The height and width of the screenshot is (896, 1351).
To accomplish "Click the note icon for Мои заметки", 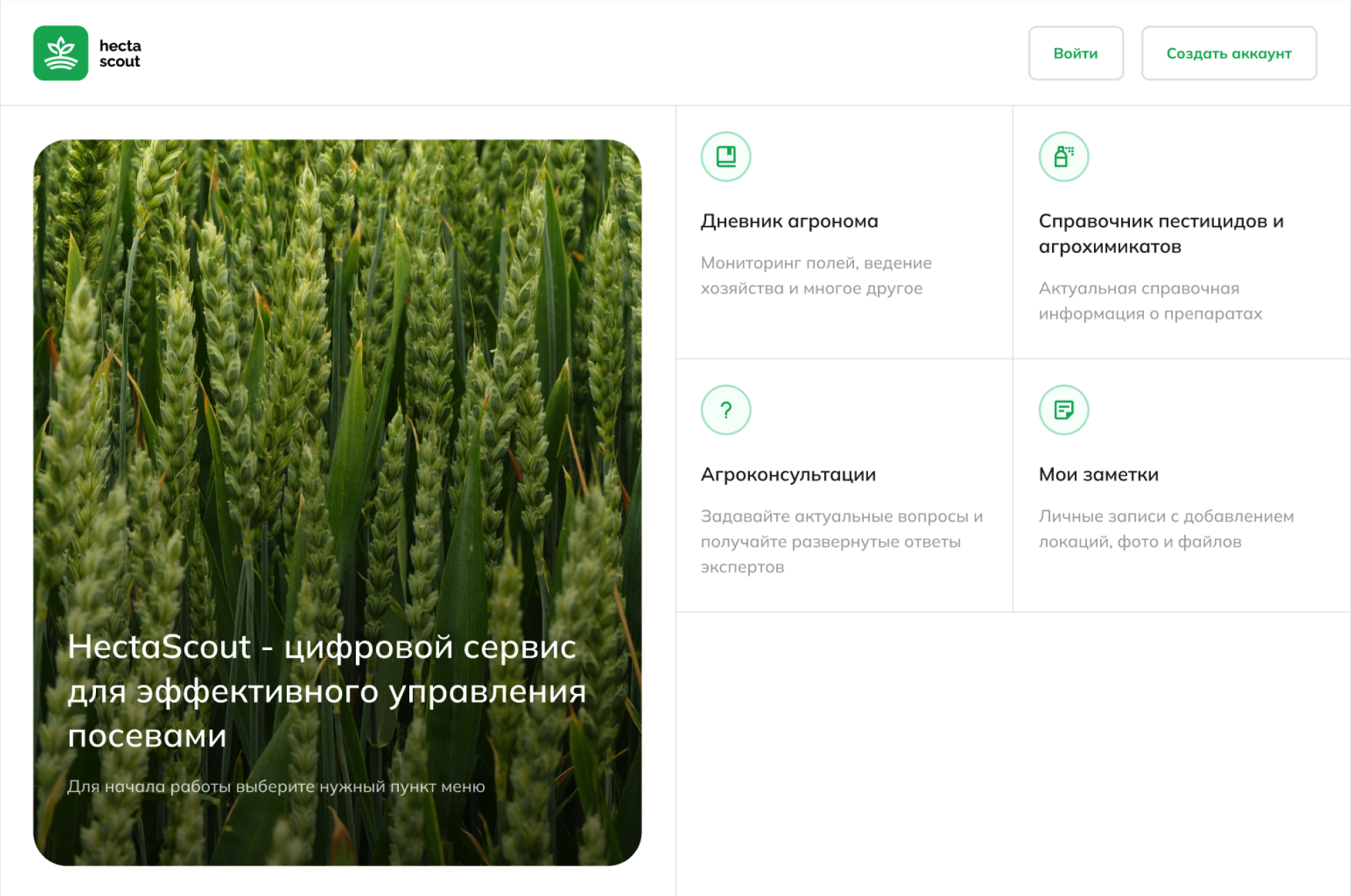I will coord(1063,410).
